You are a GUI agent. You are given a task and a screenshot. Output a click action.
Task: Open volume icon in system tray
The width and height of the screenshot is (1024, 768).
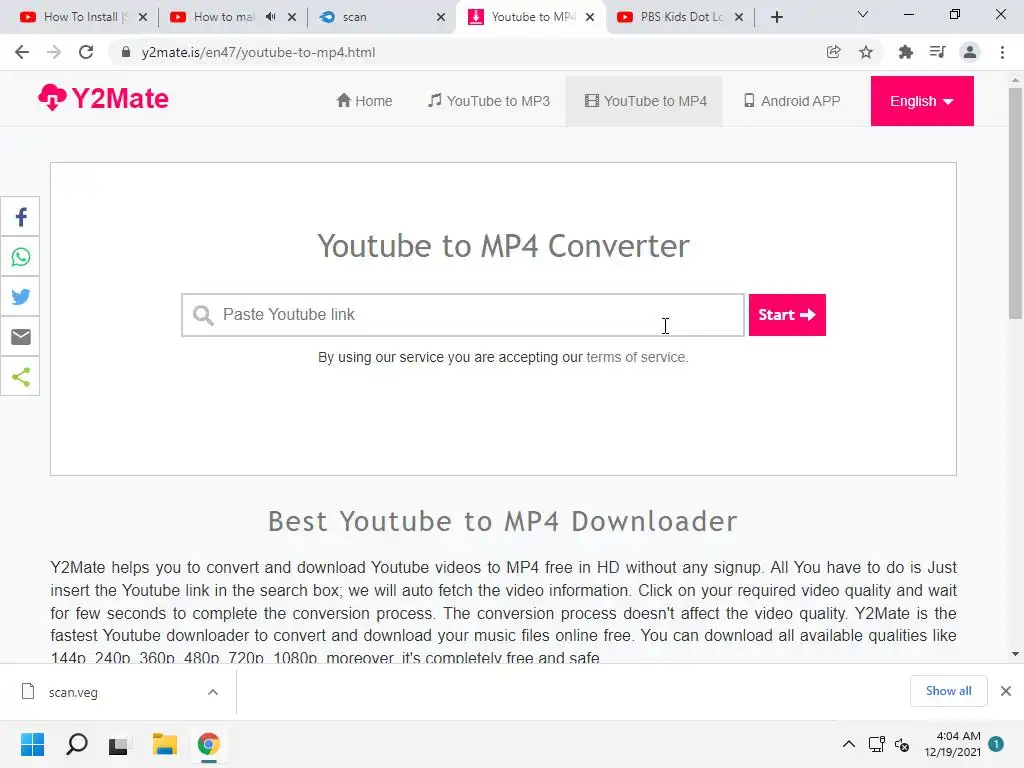pos(902,744)
